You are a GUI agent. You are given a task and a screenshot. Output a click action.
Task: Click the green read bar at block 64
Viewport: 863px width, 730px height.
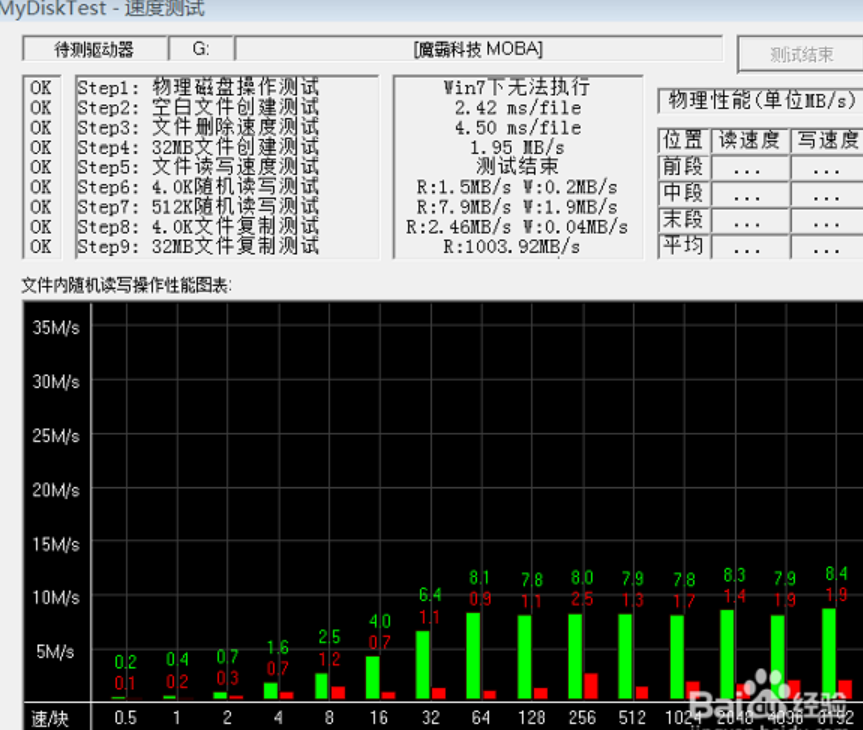point(473,655)
